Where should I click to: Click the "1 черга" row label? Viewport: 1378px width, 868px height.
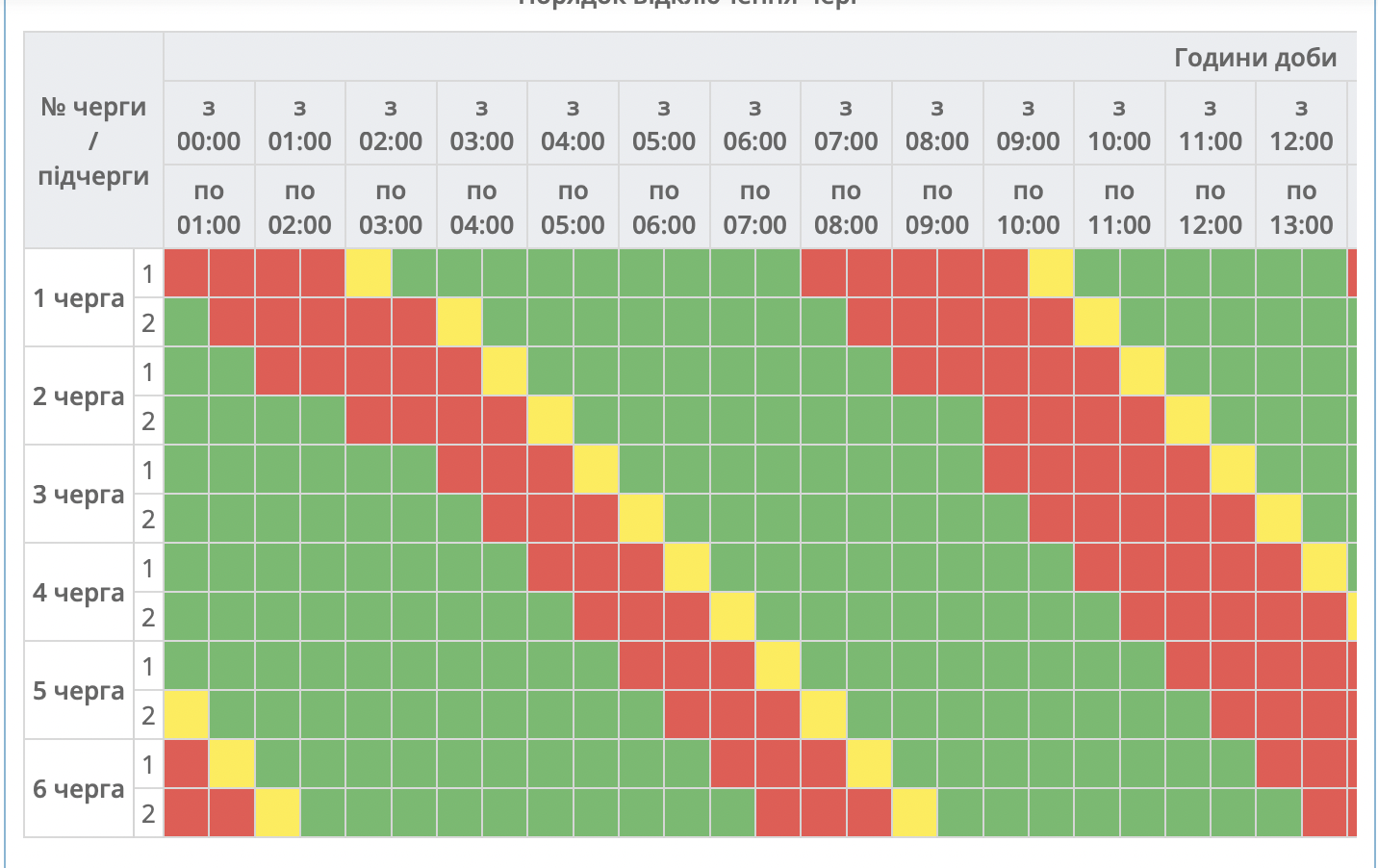79,298
